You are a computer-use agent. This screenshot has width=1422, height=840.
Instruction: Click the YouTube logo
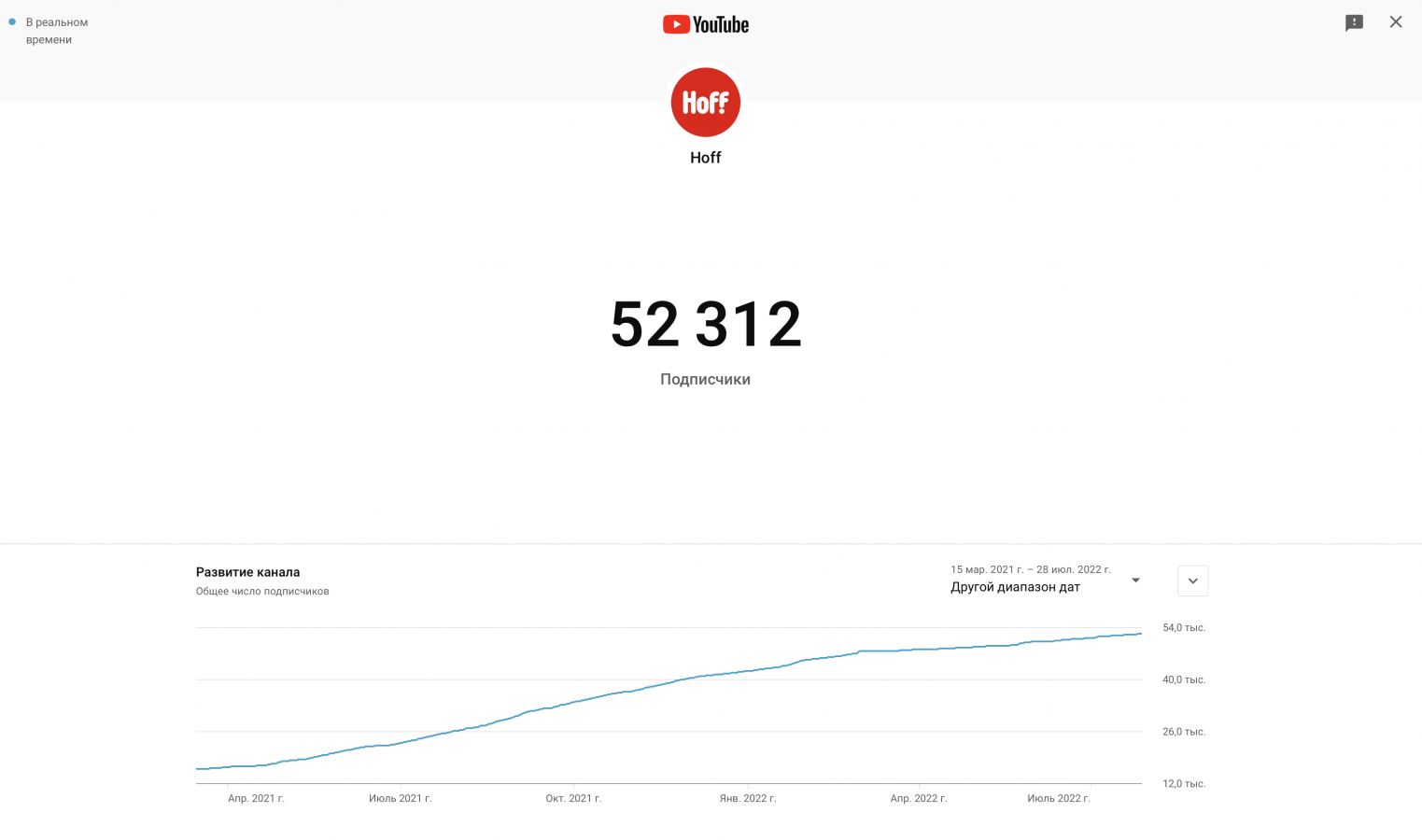[706, 24]
